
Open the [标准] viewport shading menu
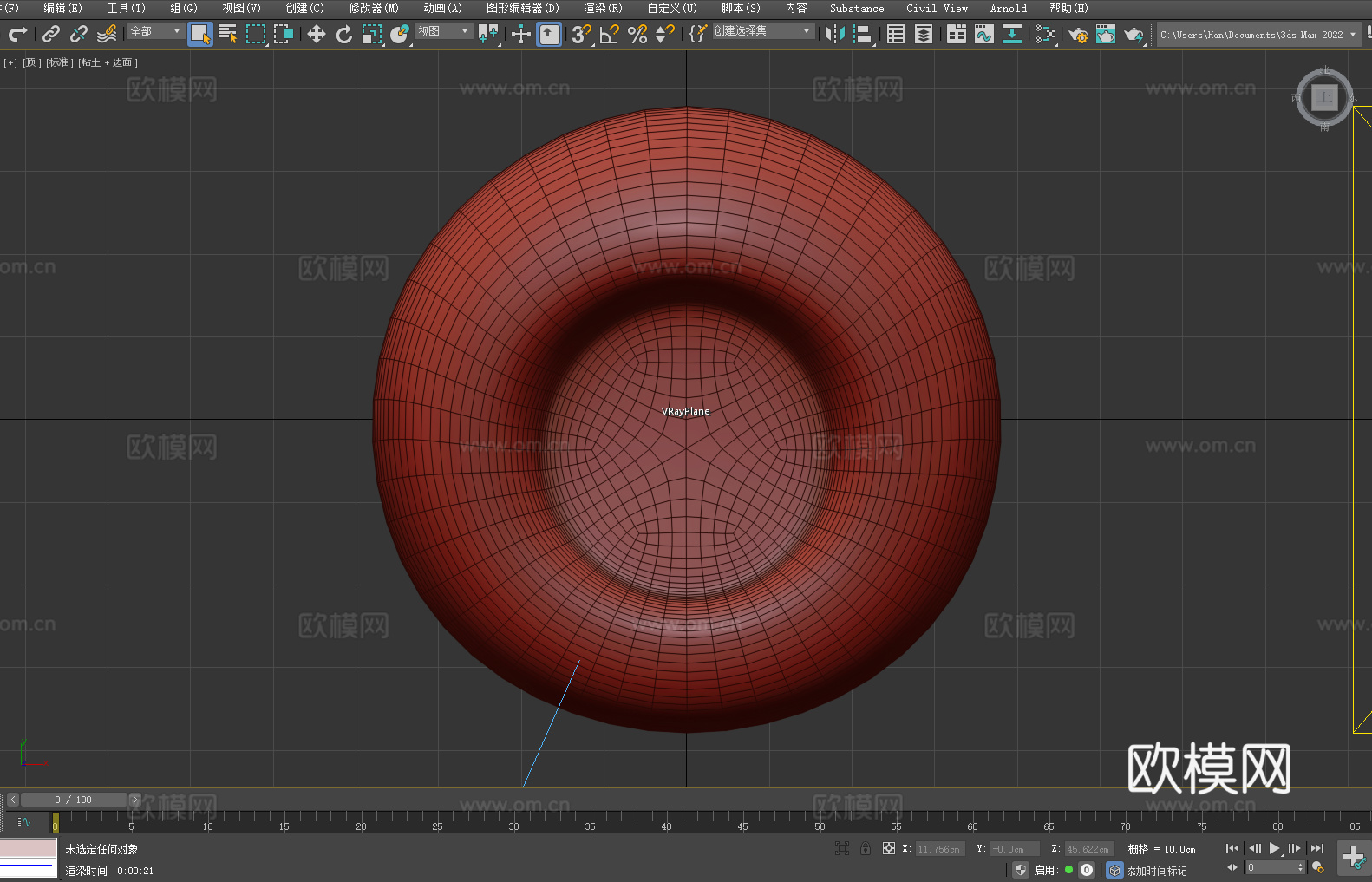tap(60, 62)
